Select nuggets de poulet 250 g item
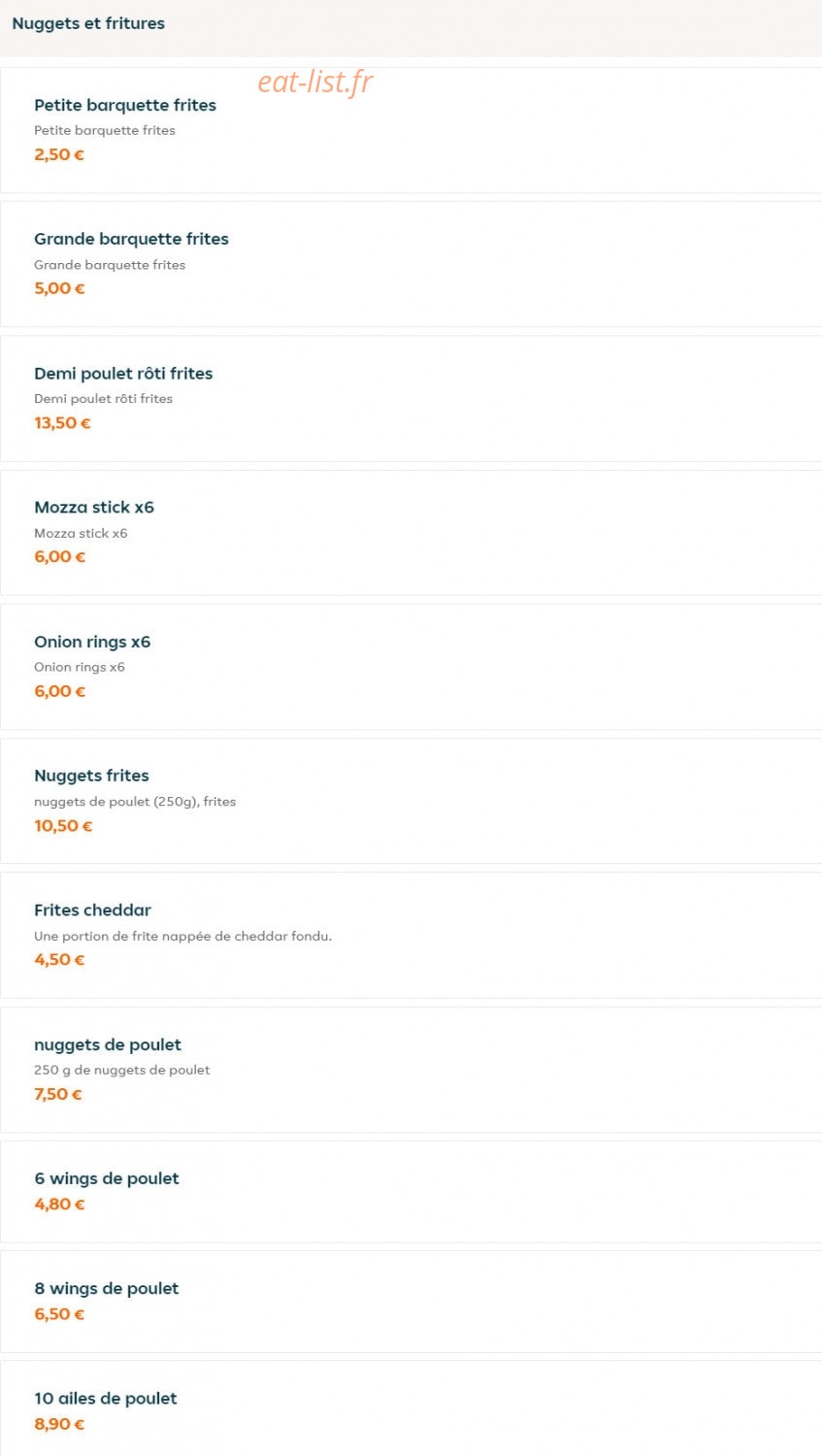The width and height of the screenshot is (822, 1456). [411, 1070]
